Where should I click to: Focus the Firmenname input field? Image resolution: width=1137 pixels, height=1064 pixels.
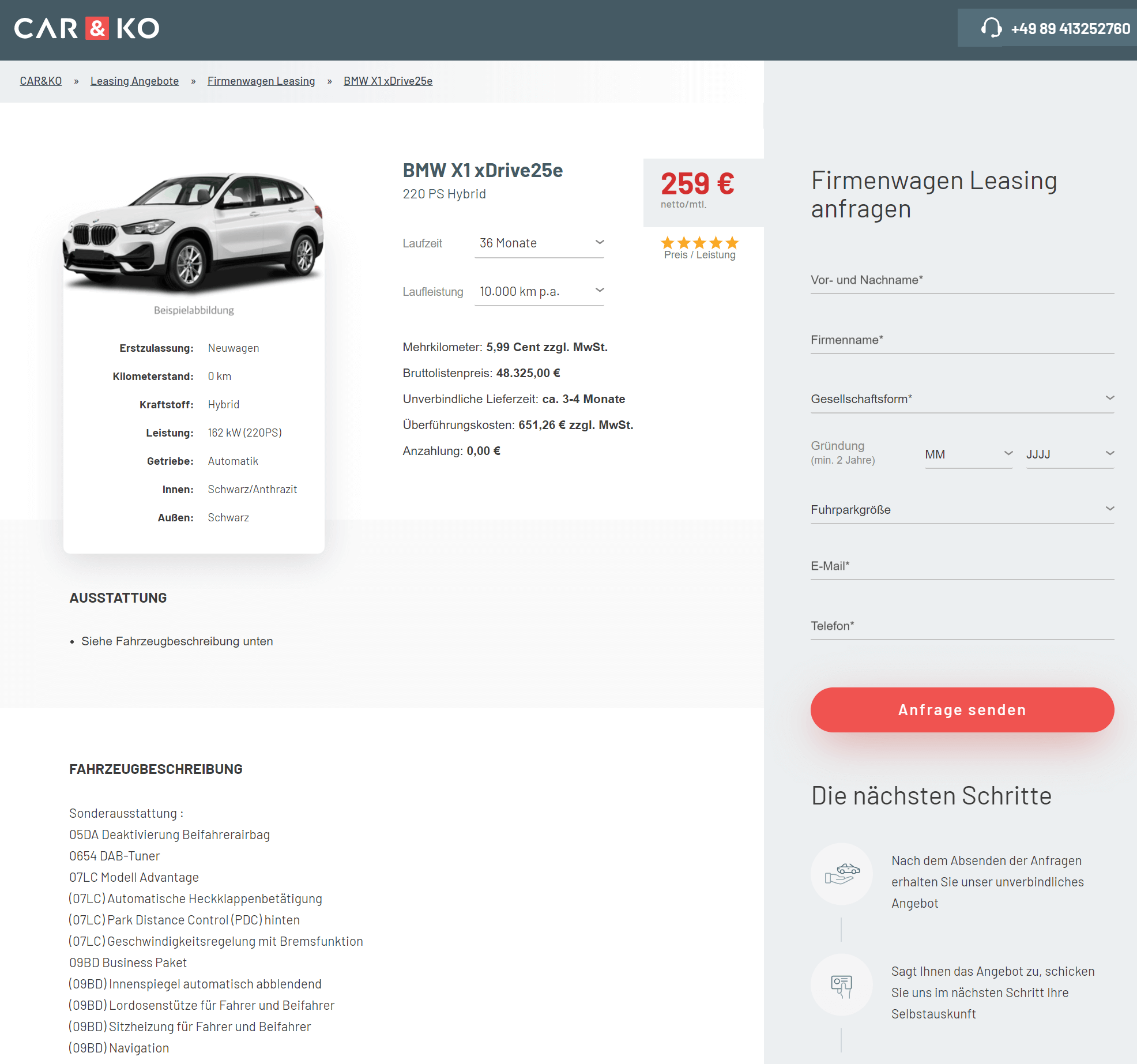click(x=962, y=340)
